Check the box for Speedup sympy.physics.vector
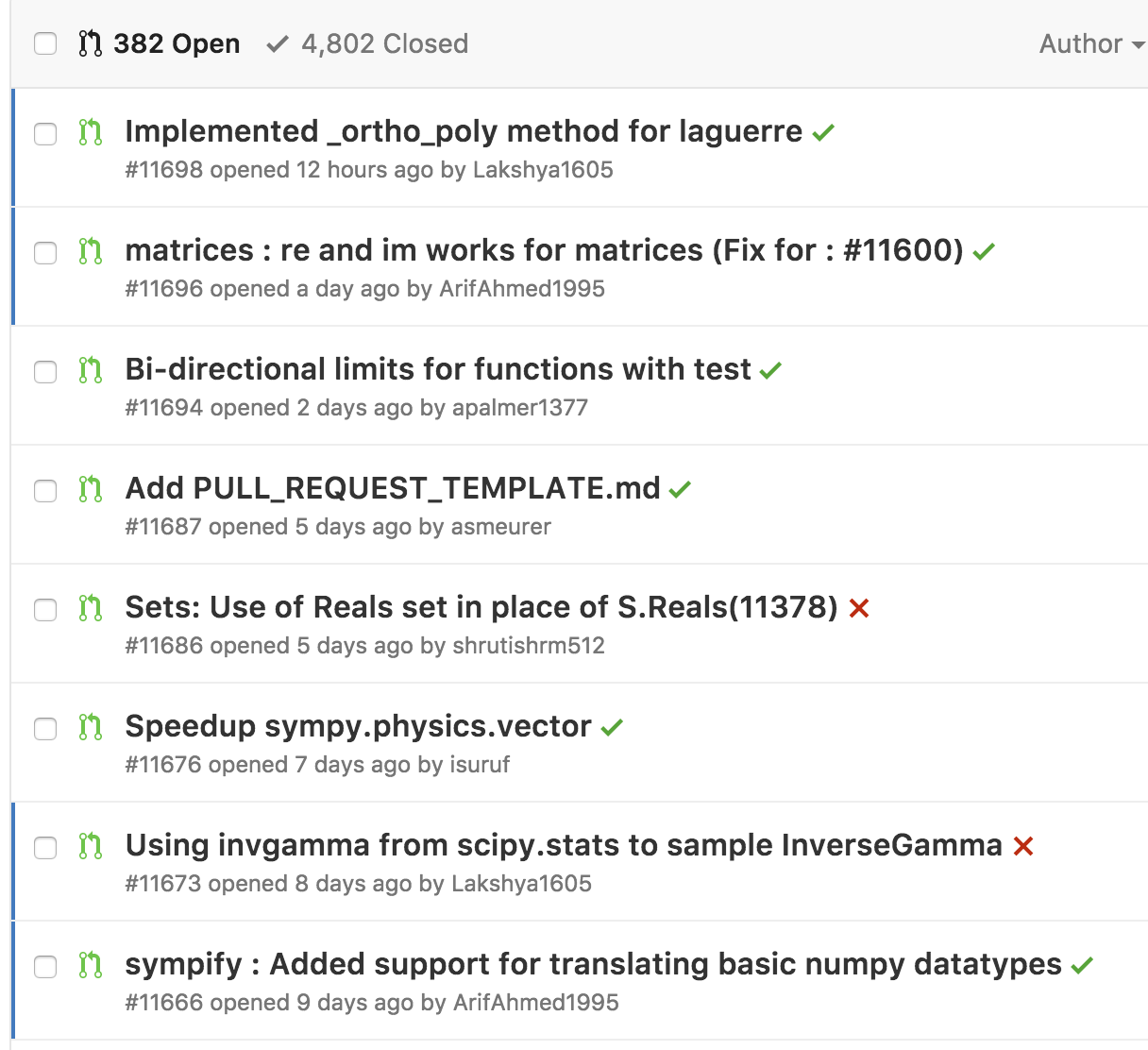 point(45,728)
